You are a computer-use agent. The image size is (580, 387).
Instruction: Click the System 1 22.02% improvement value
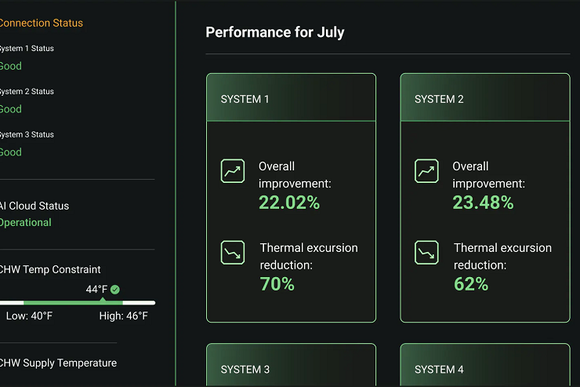(x=289, y=203)
